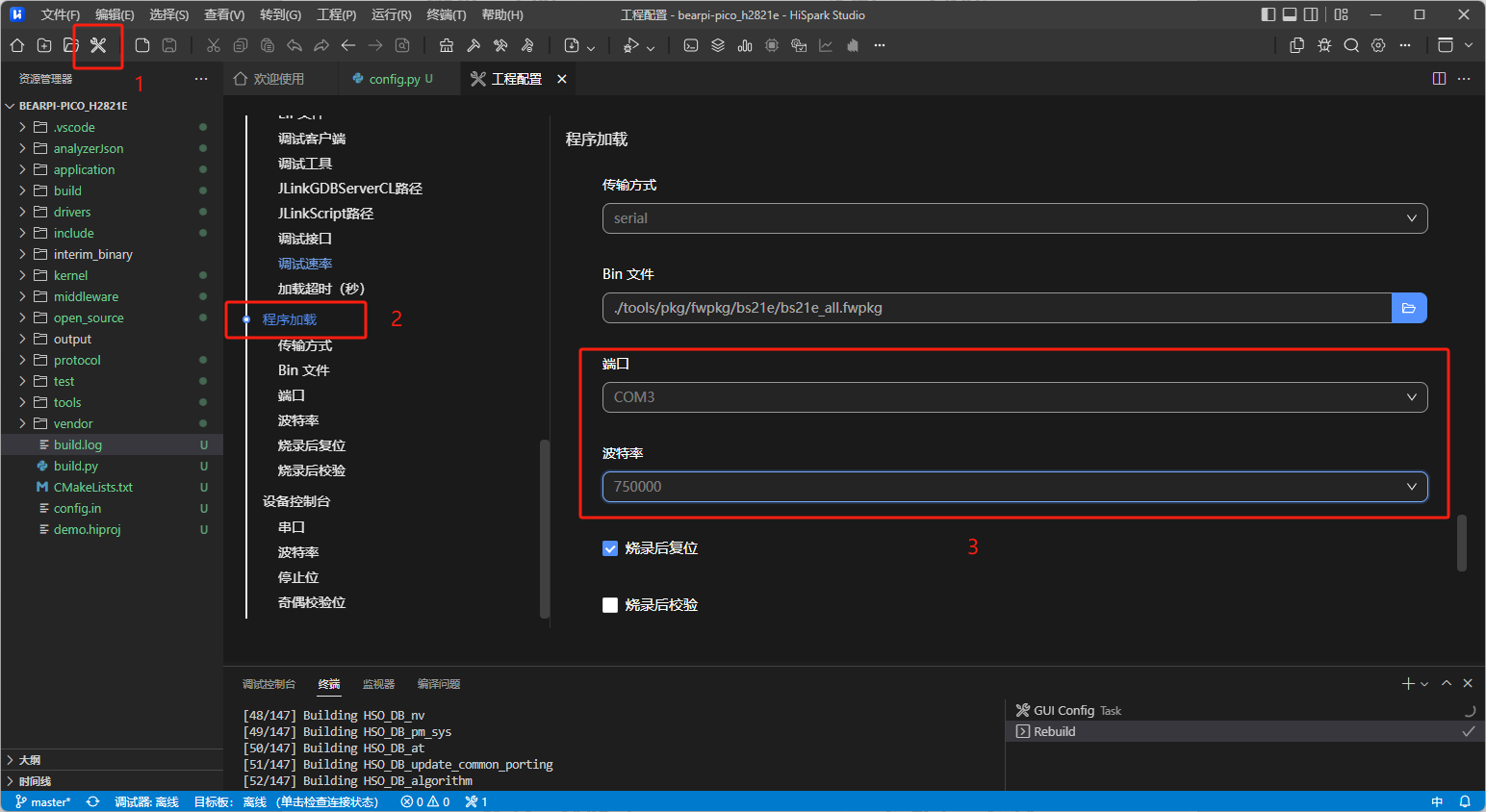The height and width of the screenshot is (812, 1486).
Task: Select 调试速率 in the settings outline
Action: (x=305, y=264)
